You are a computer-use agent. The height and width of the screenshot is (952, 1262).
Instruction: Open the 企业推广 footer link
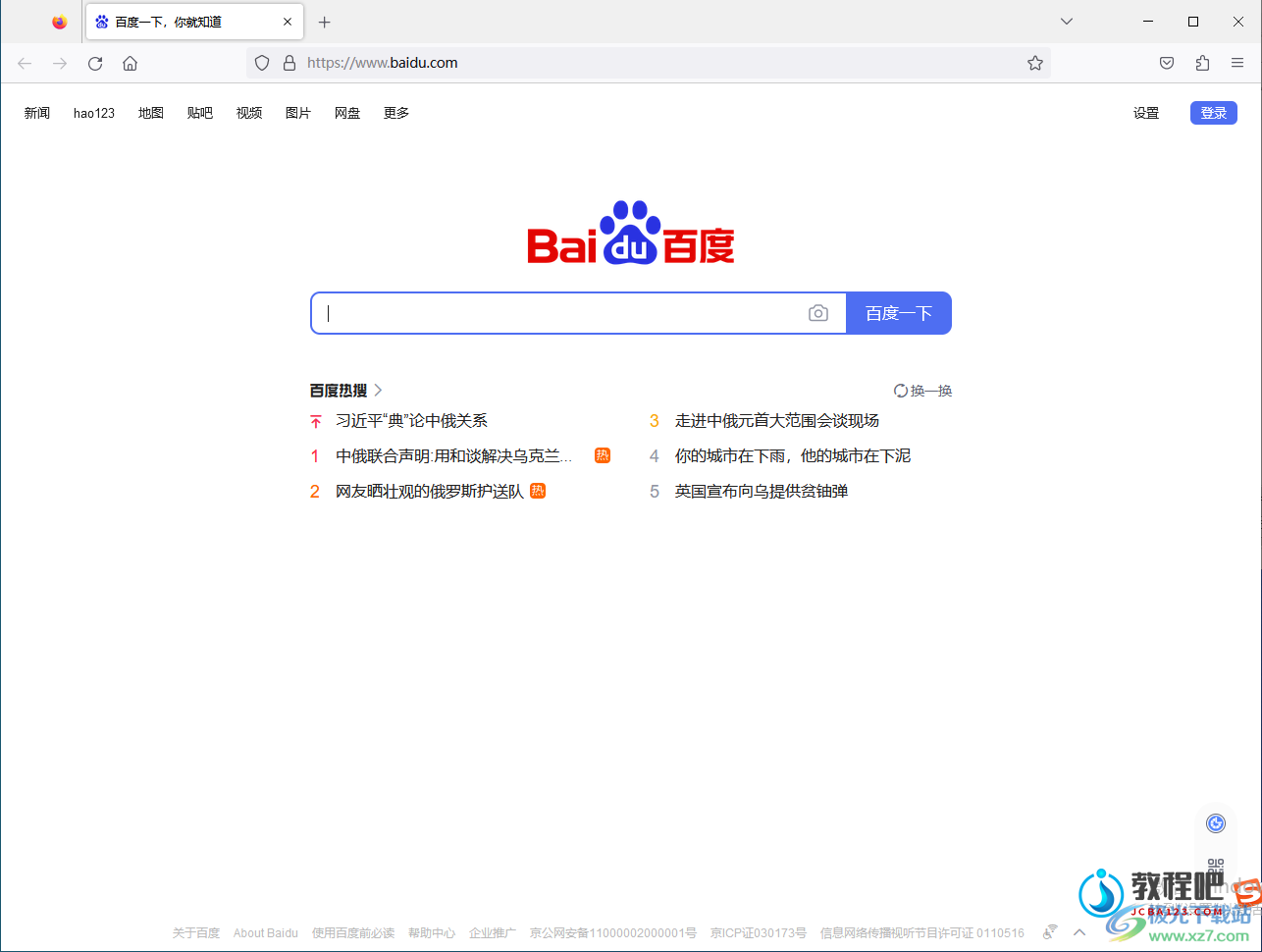point(493,933)
